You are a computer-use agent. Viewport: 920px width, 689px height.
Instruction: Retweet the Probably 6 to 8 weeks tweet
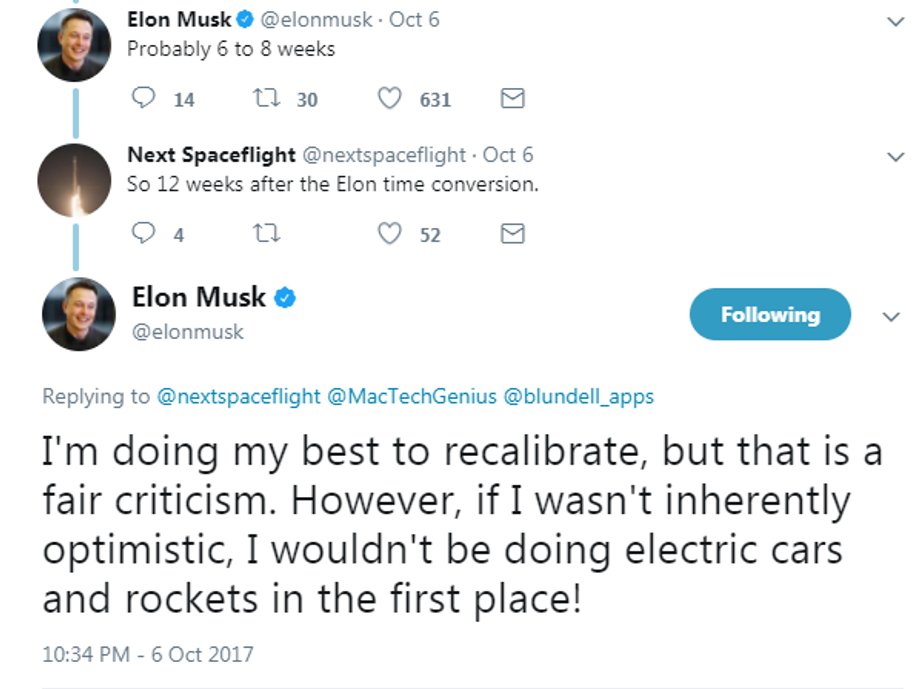266,98
